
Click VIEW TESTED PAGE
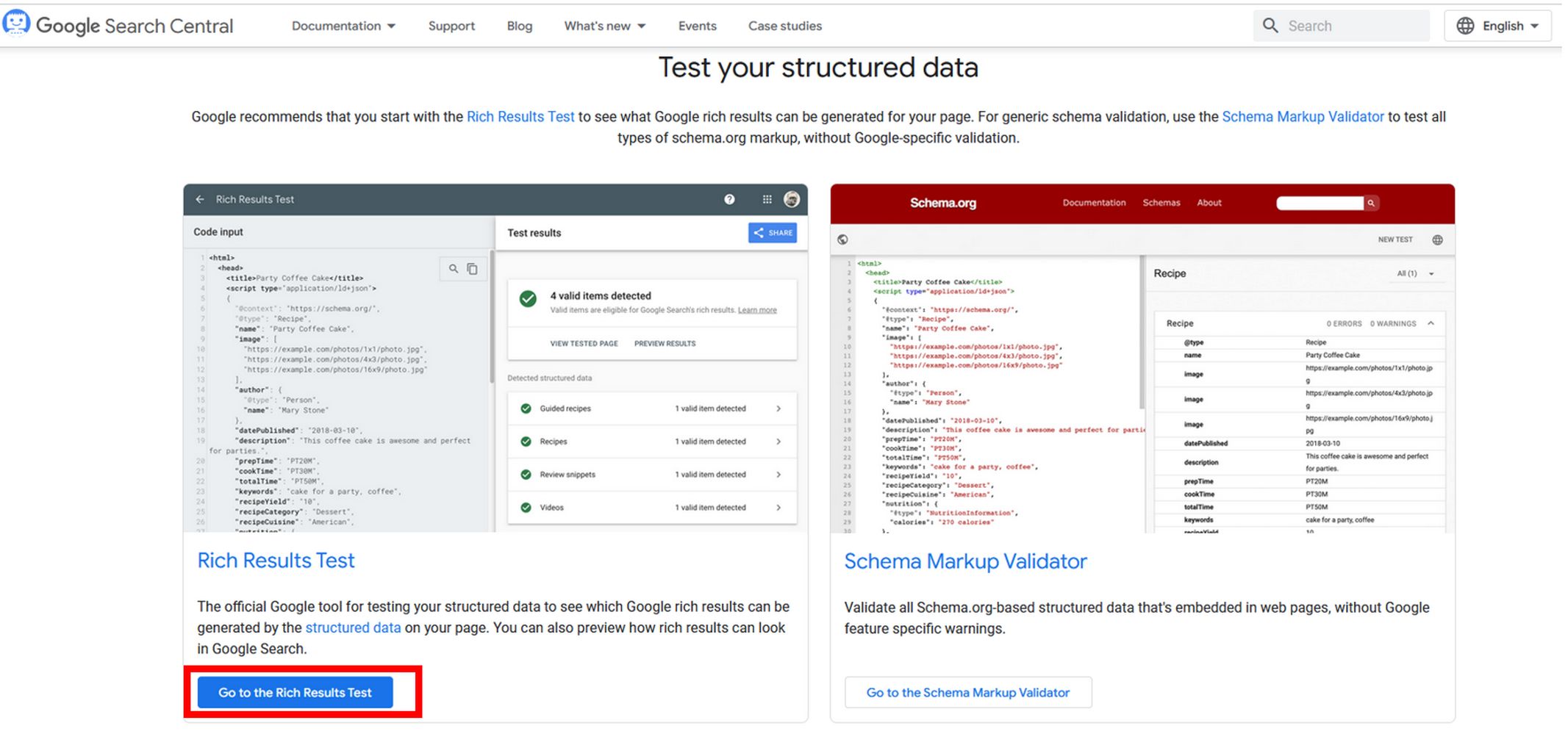pyautogui.click(x=584, y=343)
